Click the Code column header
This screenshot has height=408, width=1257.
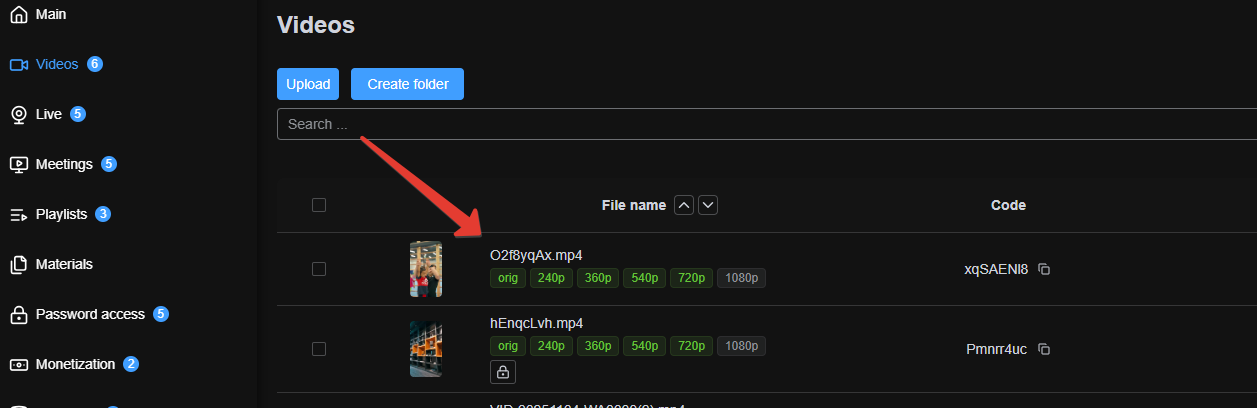tap(1008, 205)
